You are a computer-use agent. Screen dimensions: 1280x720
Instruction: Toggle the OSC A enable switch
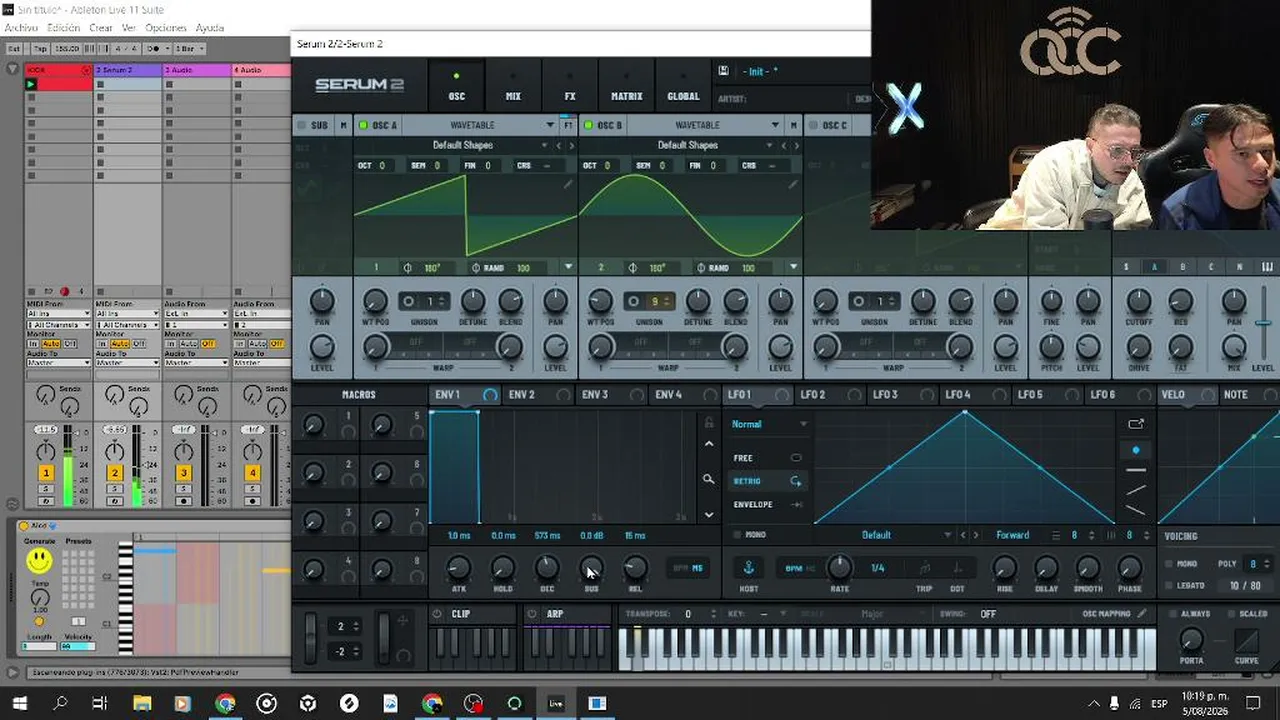(363, 125)
